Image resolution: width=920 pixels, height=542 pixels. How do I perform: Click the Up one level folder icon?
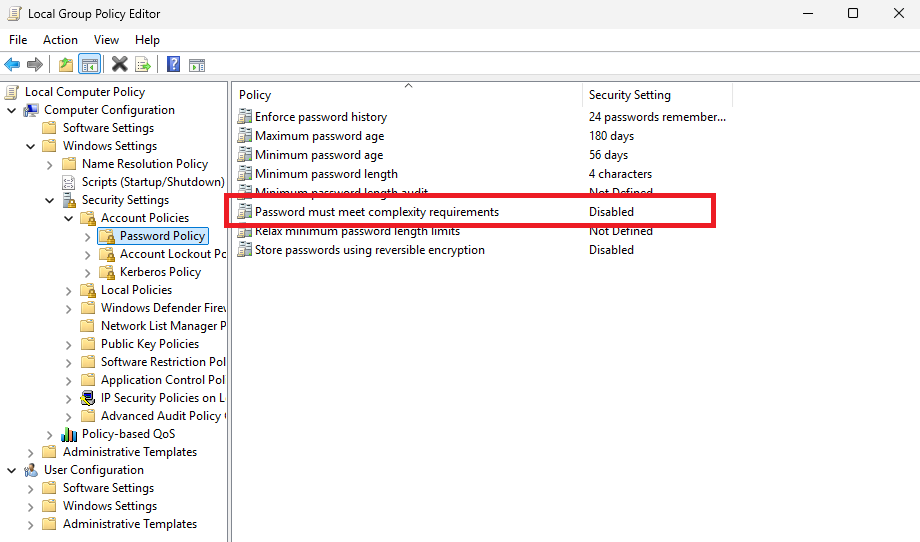point(66,65)
